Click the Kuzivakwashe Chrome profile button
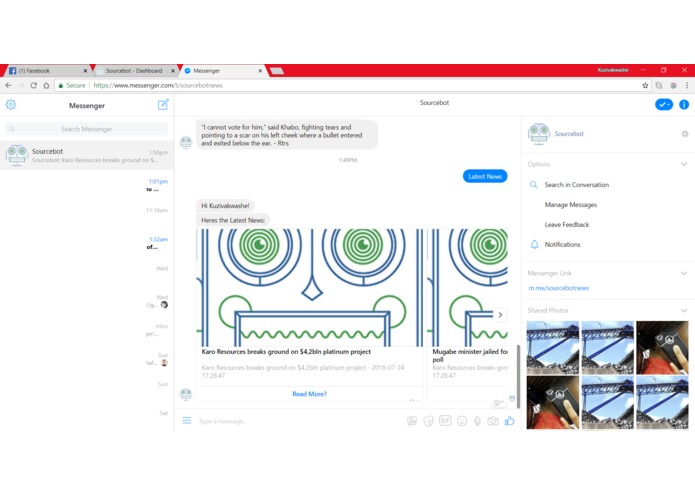Image resolution: width=695 pixels, height=494 pixels. pyautogui.click(x=613, y=70)
